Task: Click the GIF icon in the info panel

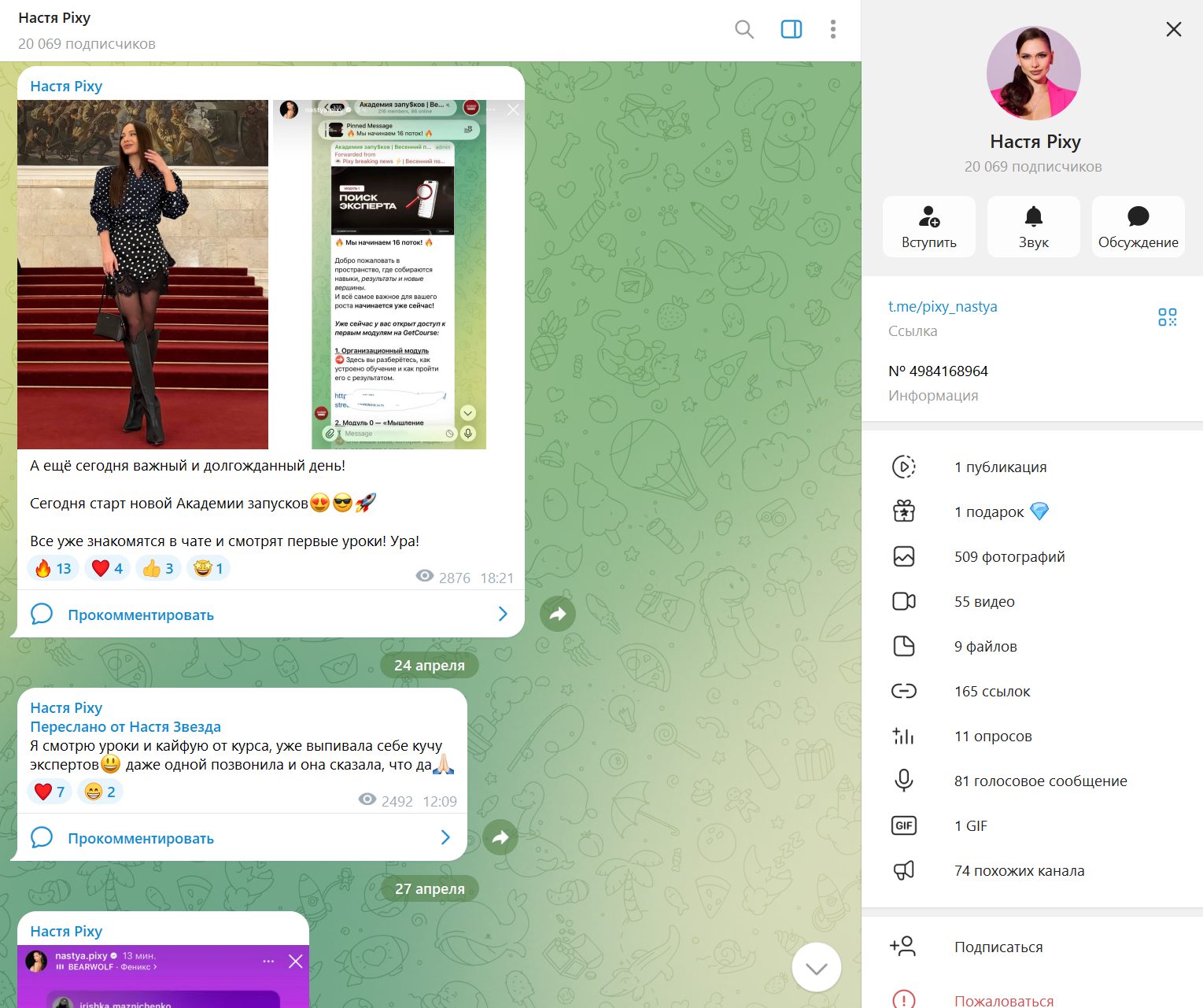Action: 903,825
